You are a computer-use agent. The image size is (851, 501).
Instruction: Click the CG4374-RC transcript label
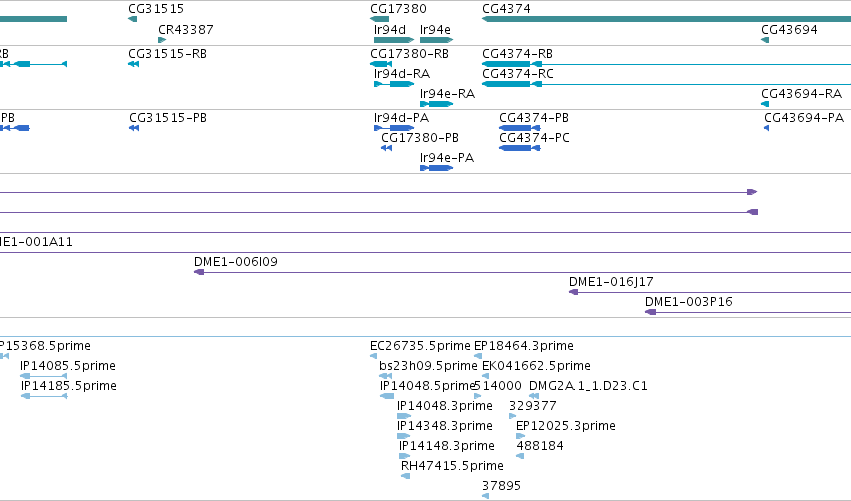(x=518, y=74)
